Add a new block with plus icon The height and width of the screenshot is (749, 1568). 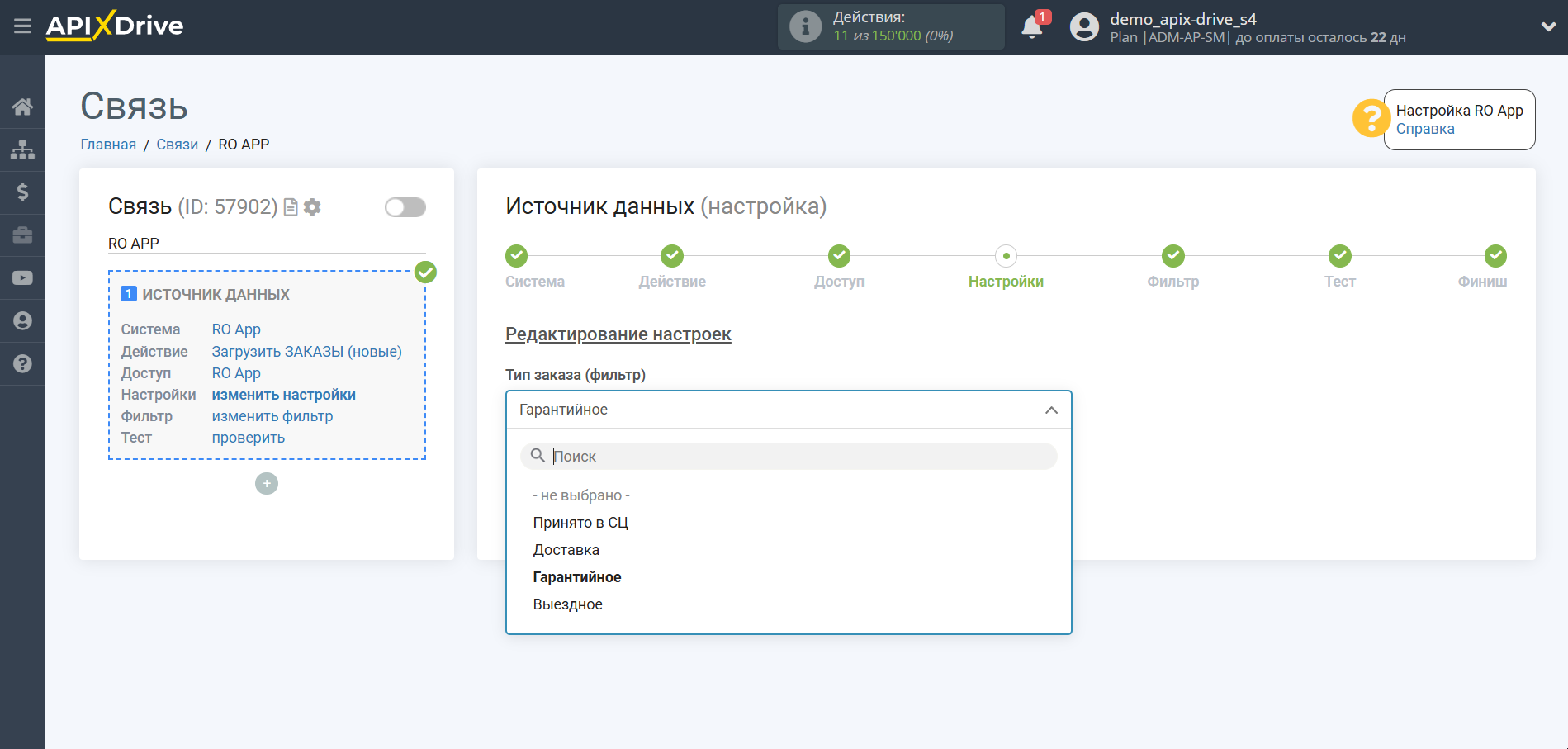pos(267,484)
